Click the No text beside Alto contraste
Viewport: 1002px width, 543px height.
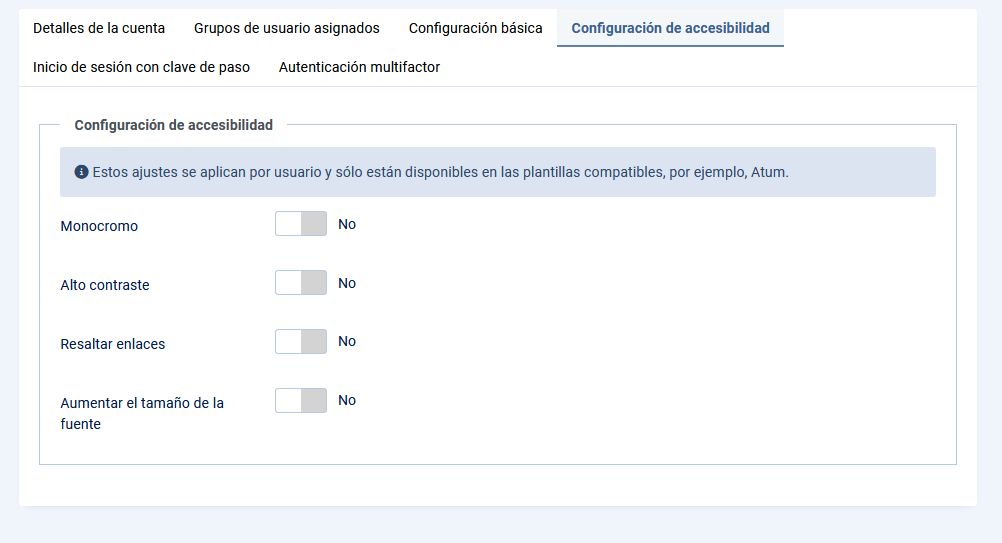[x=347, y=283]
